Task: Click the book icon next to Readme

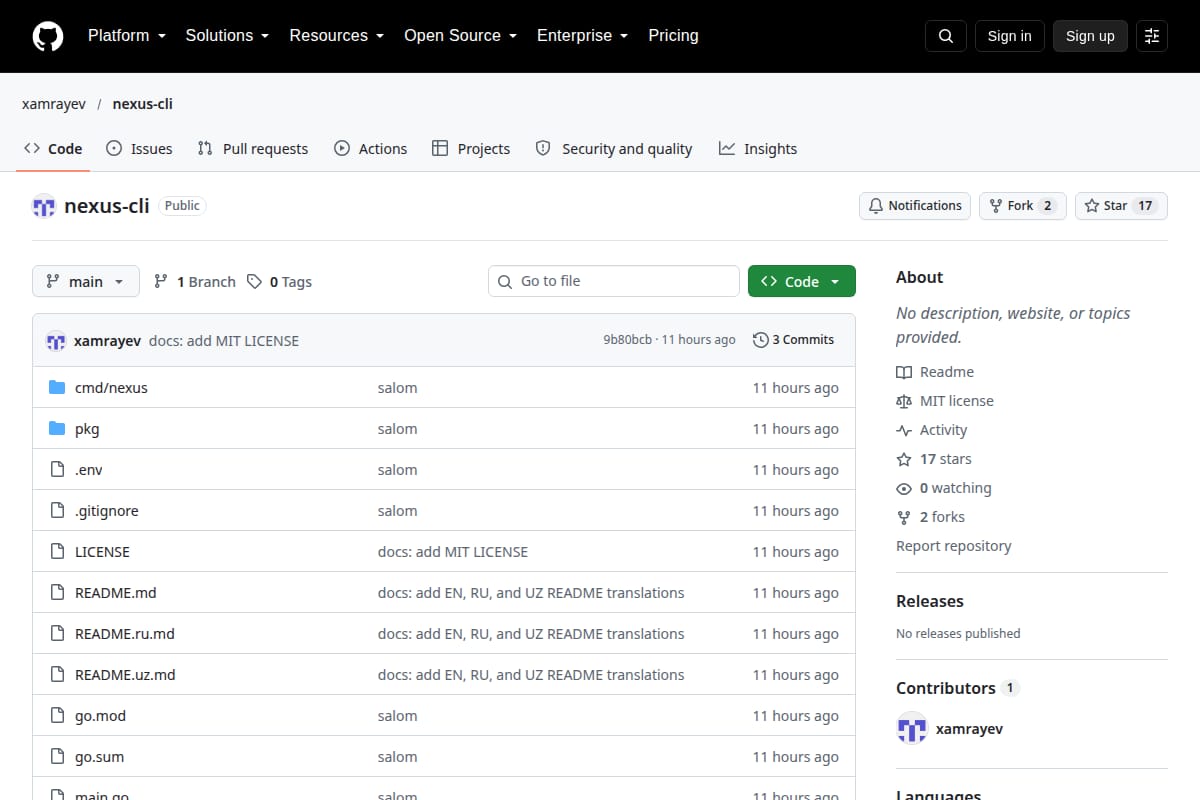Action: (x=904, y=372)
